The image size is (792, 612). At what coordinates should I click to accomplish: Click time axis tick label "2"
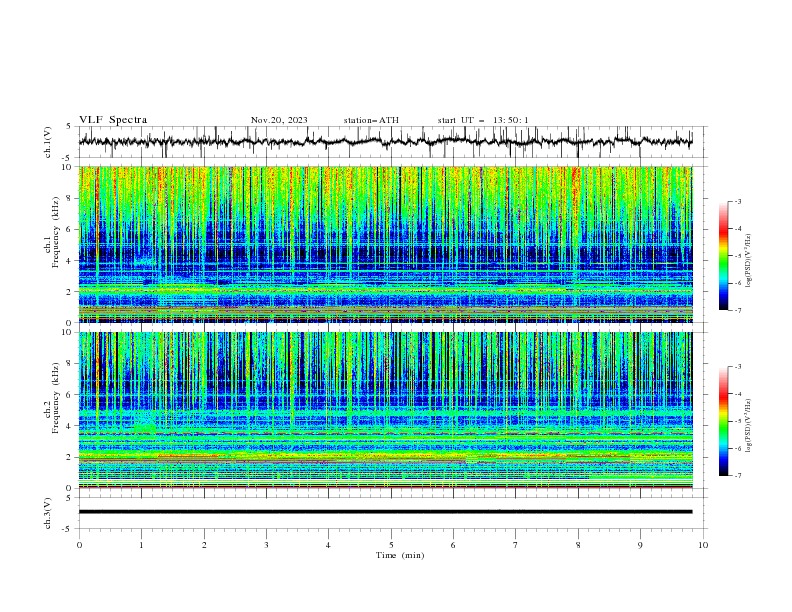[x=204, y=545]
